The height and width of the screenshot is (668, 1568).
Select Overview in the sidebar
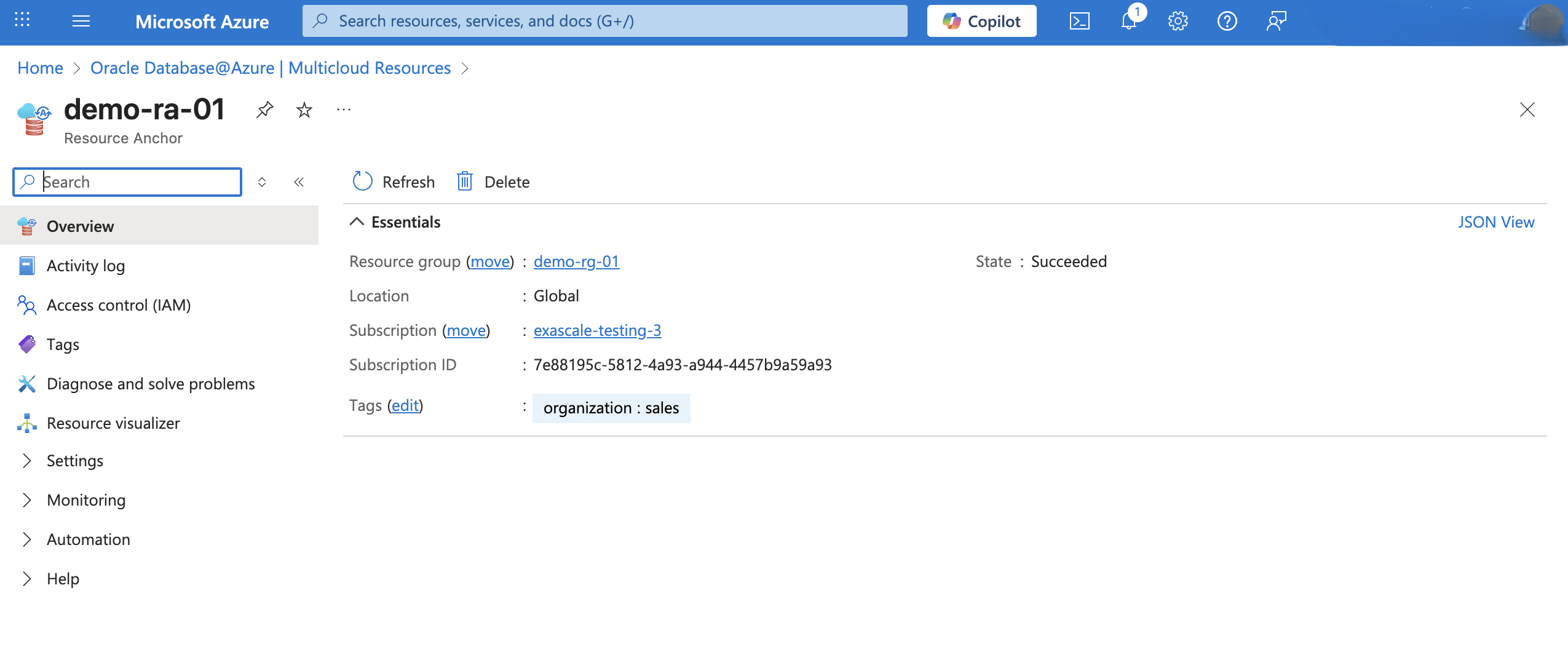coord(159,226)
